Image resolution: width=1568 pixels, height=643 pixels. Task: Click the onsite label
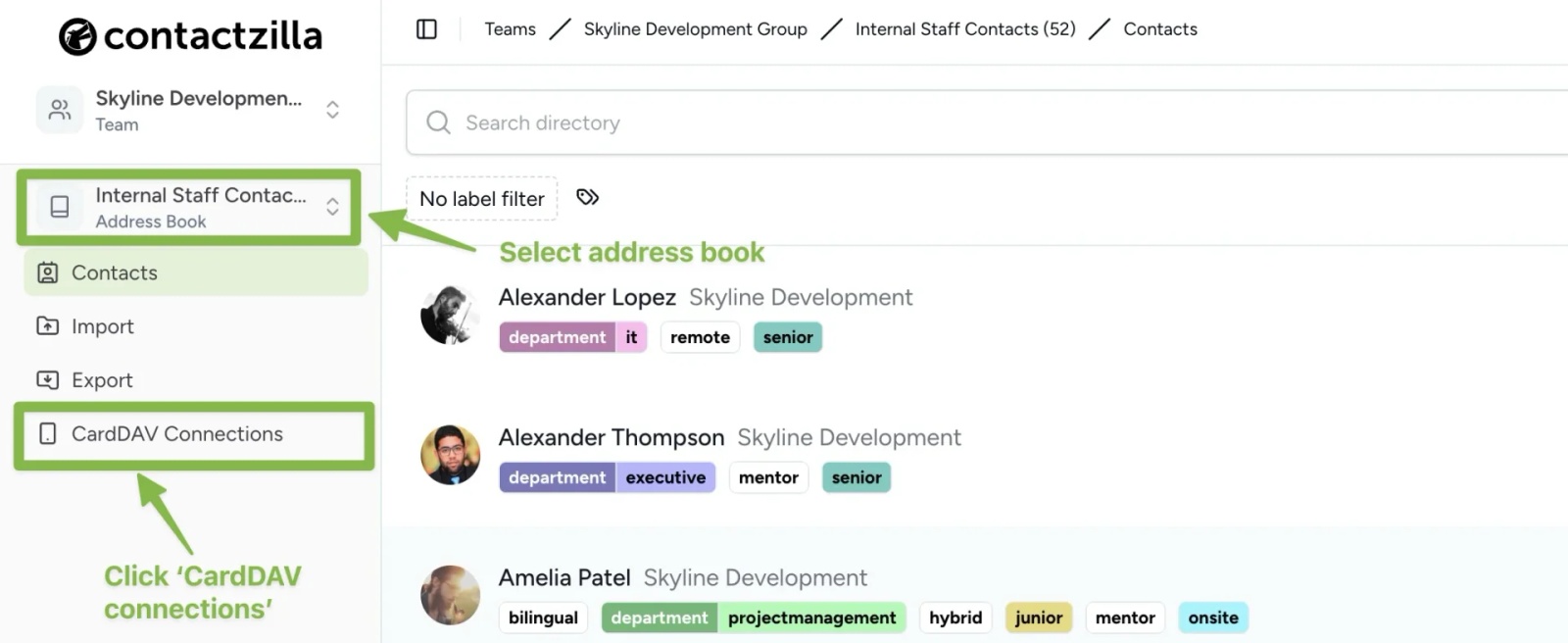coord(1213,618)
